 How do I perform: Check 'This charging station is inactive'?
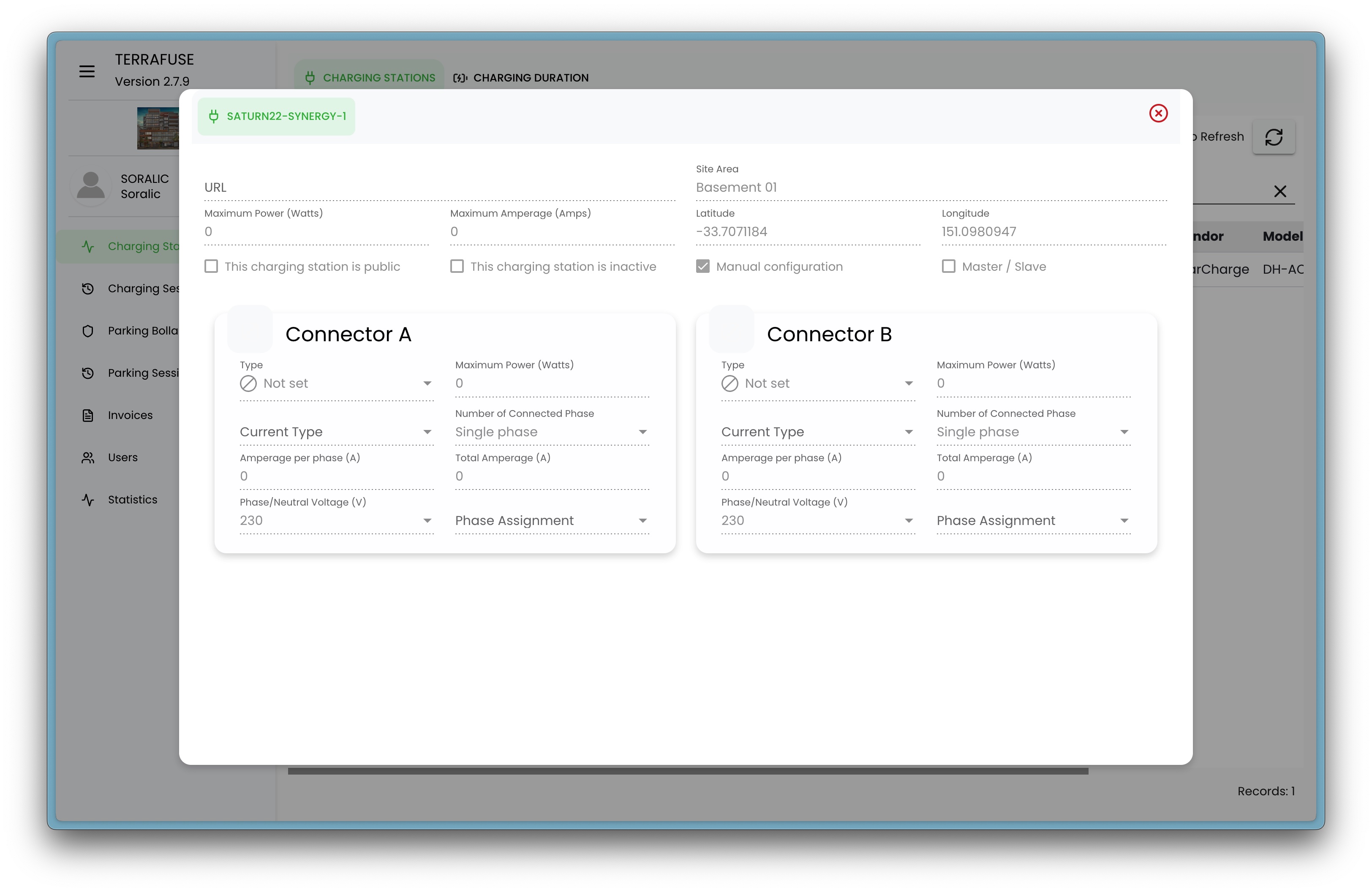(x=457, y=266)
